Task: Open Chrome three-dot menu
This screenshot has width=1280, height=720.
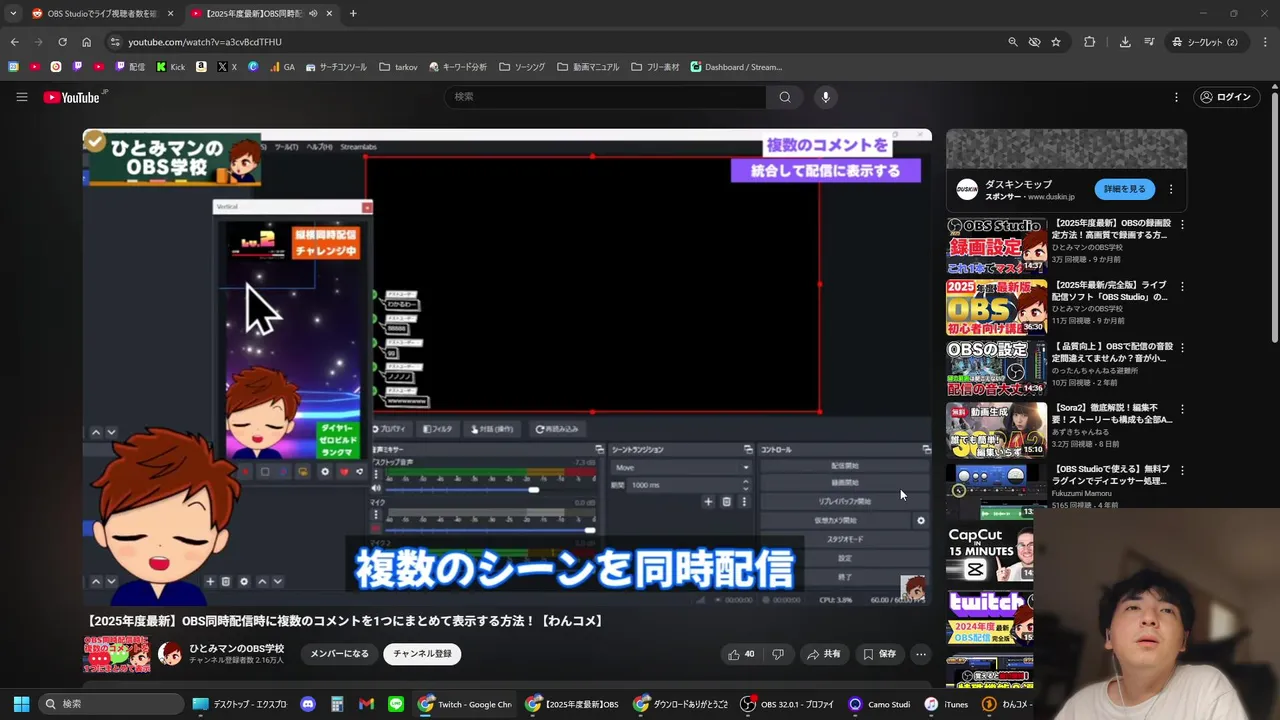Action: tap(1265, 42)
